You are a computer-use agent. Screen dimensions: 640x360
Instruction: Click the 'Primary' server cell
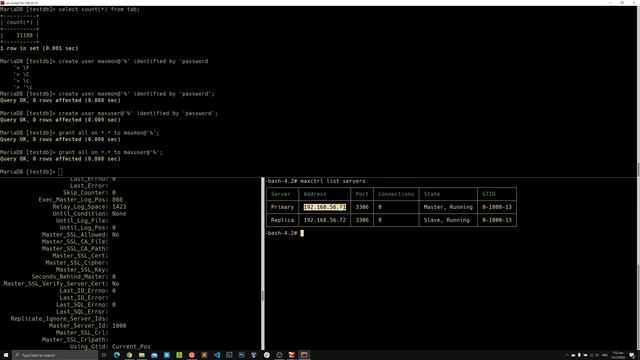point(282,207)
